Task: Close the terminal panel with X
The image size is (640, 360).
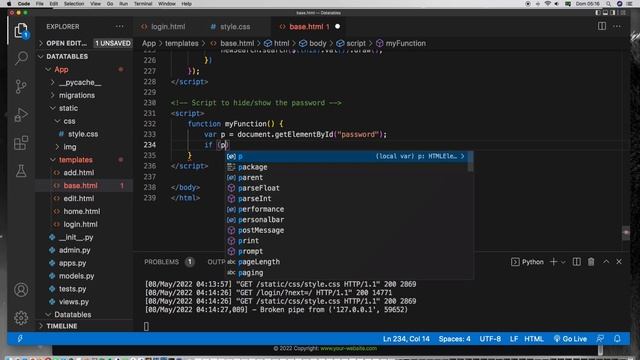Action: (x=619, y=262)
